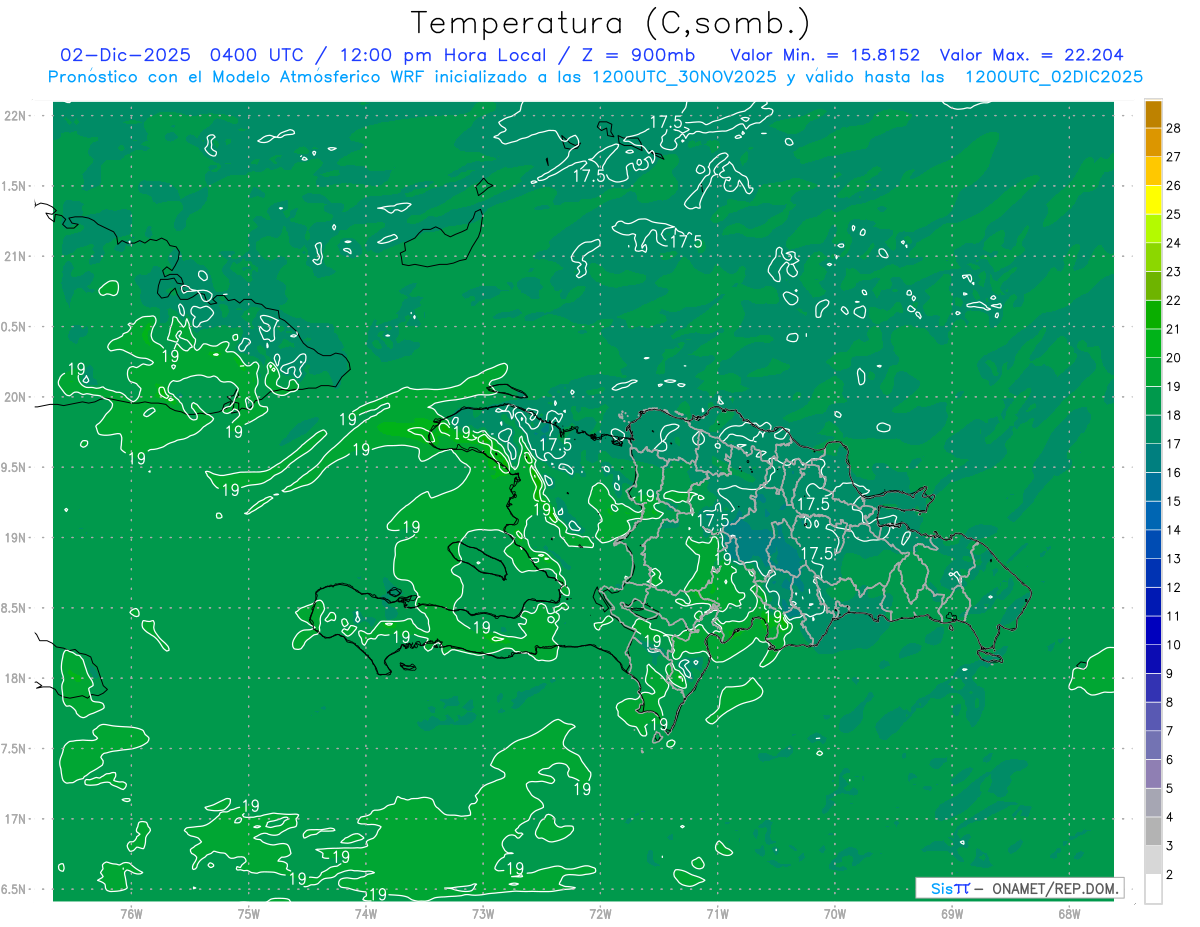Click the legend color swatch between 8 and 9
The width and height of the screenshot is (1200, 927).
pyautogui.click(x=1153, y=688)
